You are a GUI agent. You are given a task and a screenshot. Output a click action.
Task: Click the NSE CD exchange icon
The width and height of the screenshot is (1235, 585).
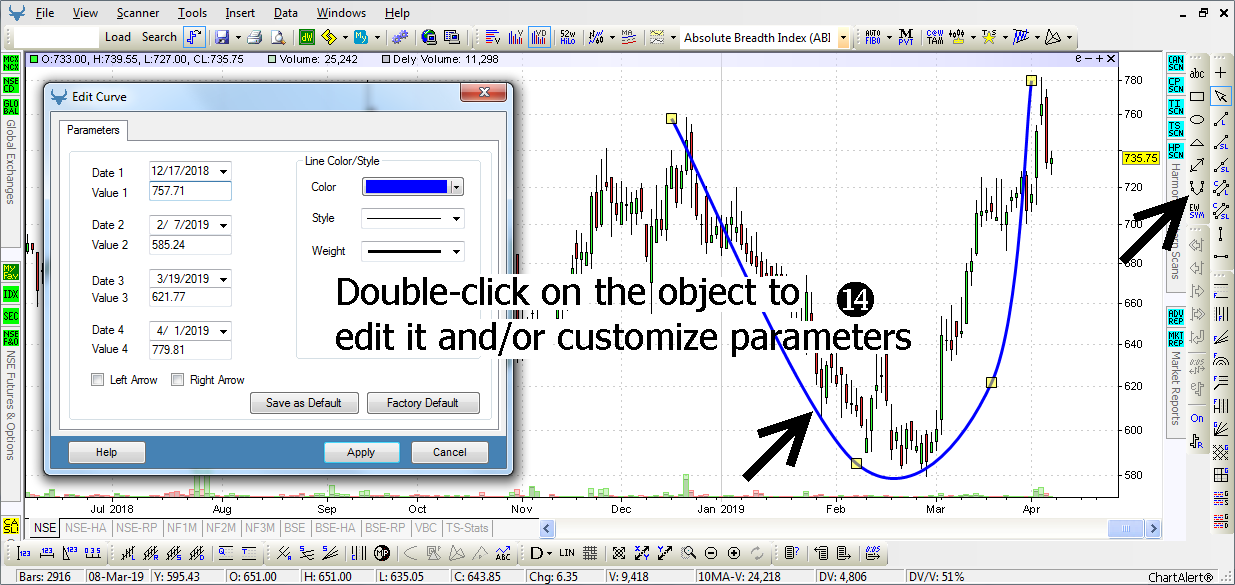[x=11, y=85]
